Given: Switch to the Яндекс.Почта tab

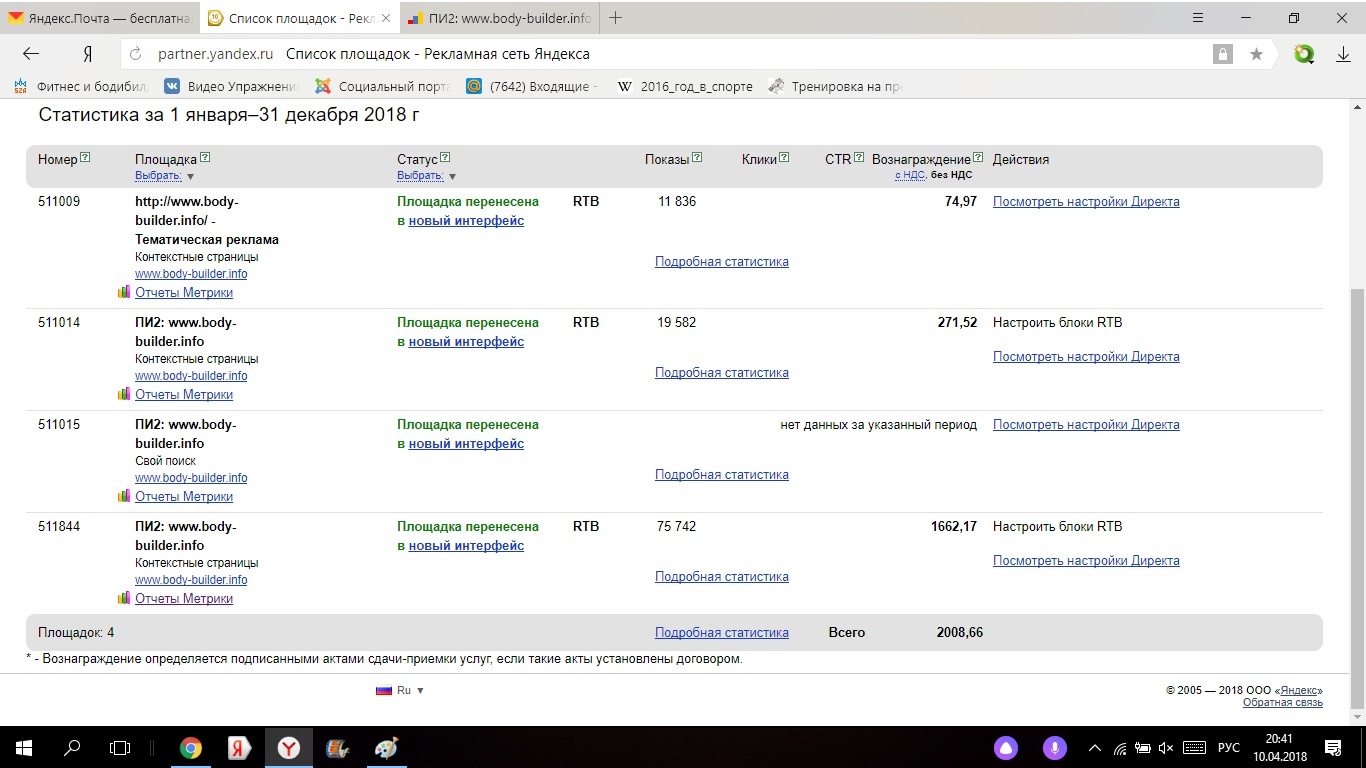Looking at the screenshot, I should coord(99,18).
